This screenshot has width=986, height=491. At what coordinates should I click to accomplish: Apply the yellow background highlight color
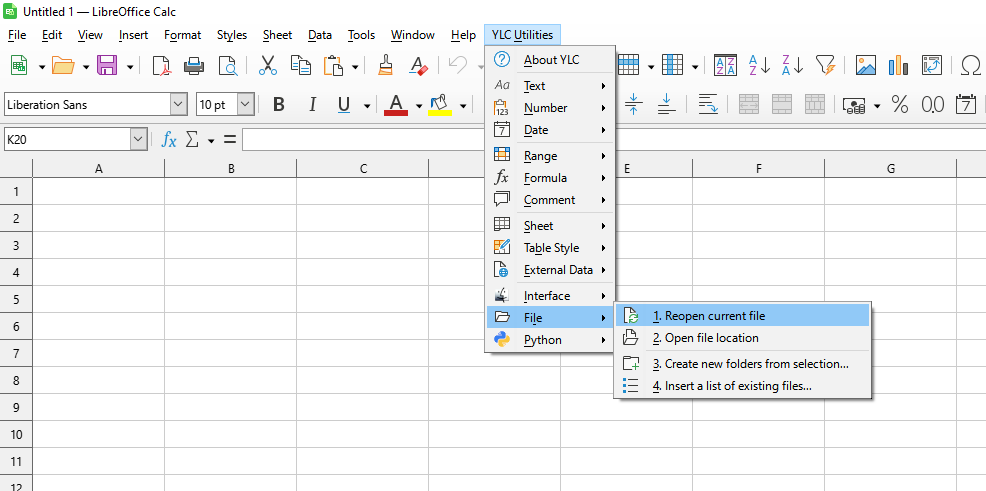tap(439, 105)
